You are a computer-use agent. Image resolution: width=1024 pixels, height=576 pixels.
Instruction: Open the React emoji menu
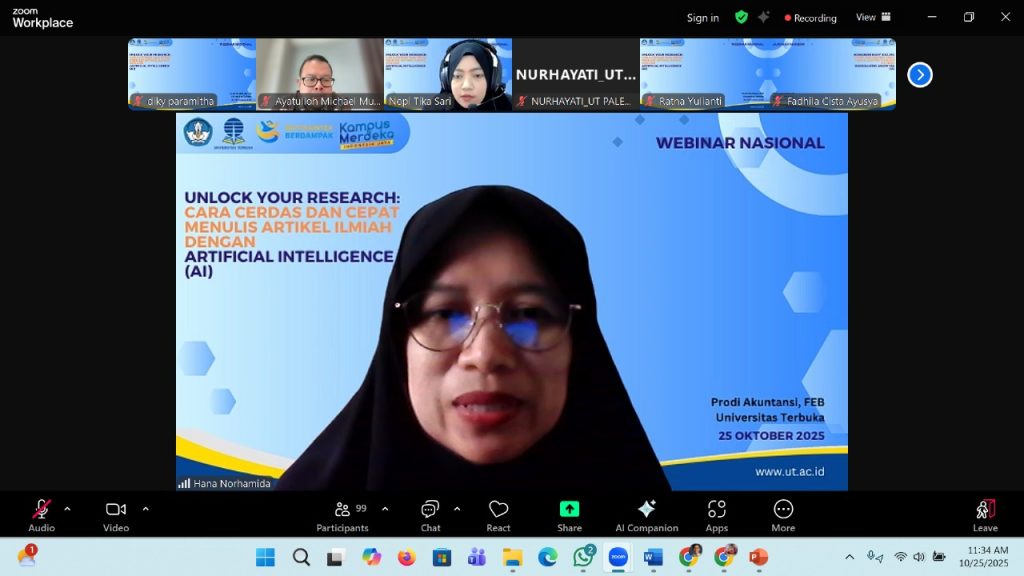(x=498, y=514)
